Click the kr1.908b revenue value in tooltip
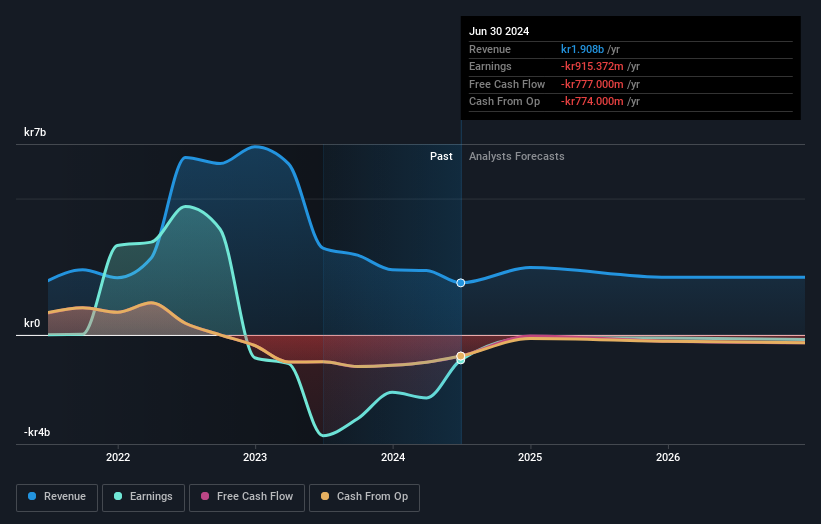 point(582,49)
